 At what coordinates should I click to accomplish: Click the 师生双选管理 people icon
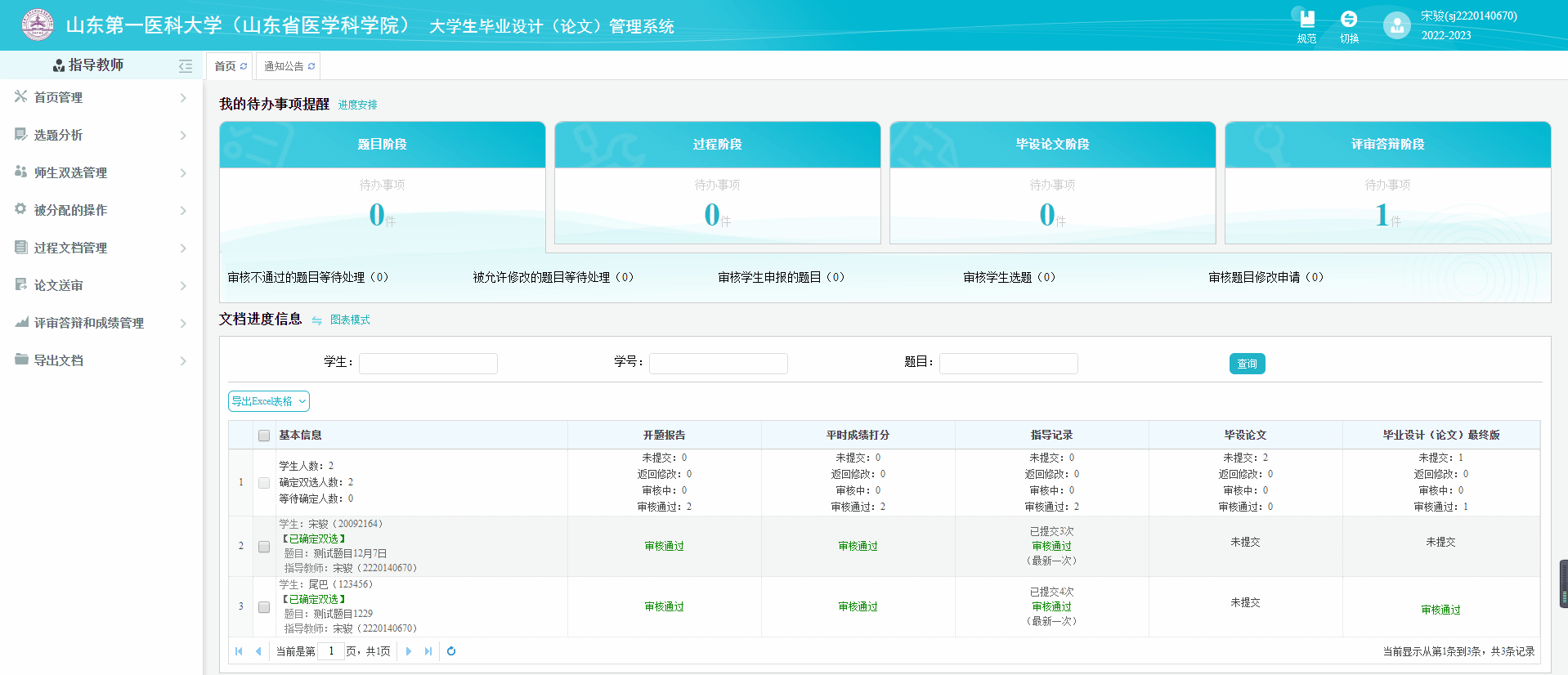point(20,172)
